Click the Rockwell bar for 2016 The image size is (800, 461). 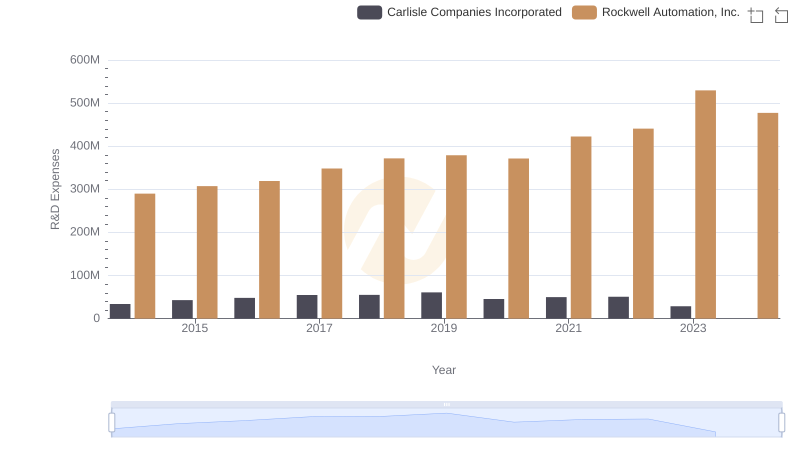tap(269, 250)
